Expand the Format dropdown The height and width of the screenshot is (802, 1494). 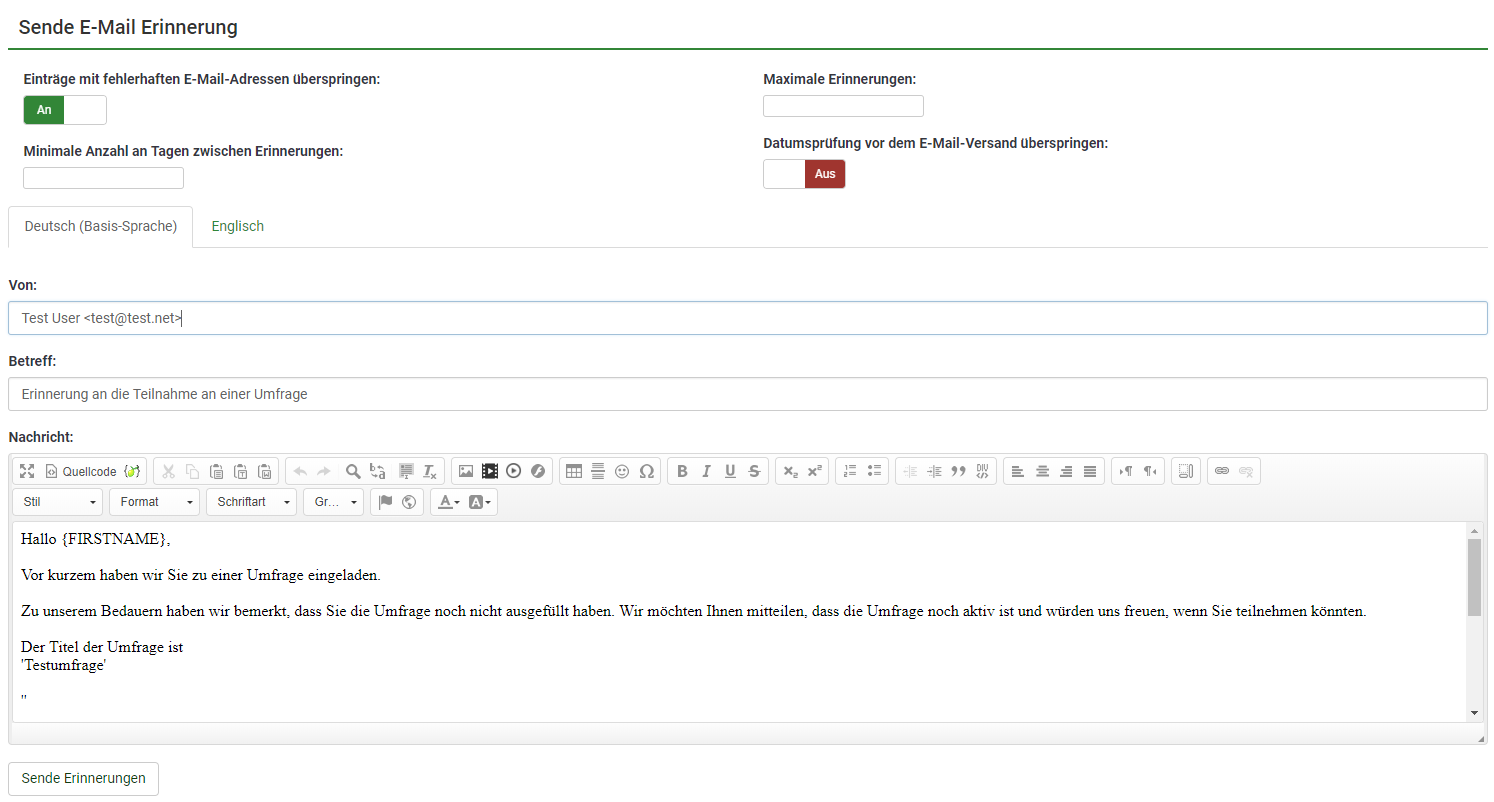(155, 502)
